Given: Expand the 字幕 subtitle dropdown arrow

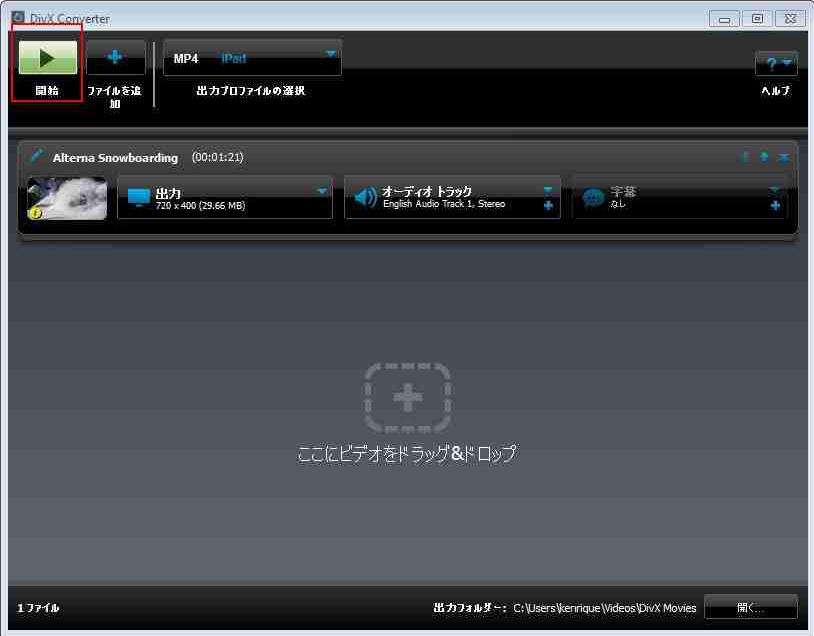Looking at the screenshot, I should [775, 190].
